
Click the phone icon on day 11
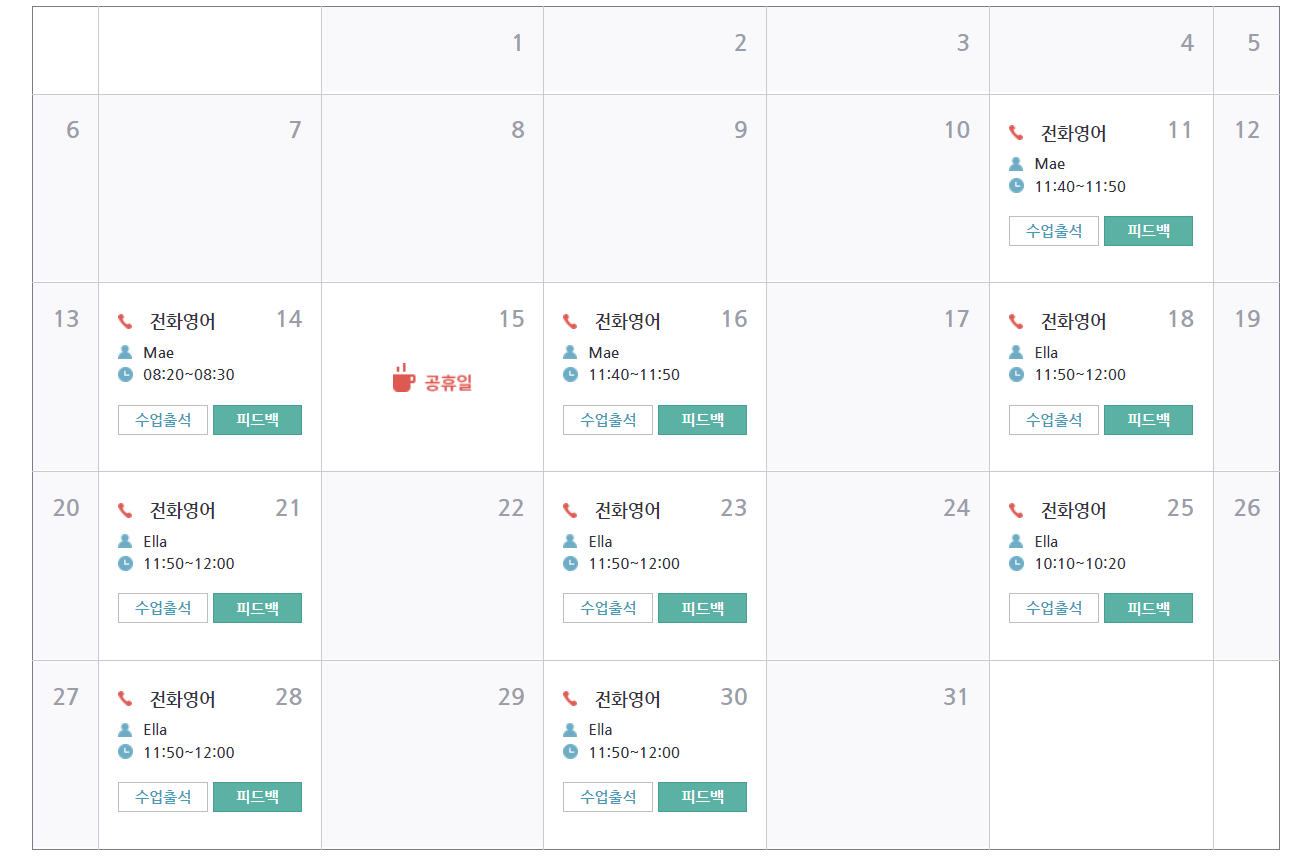pyautogui.click(x=1016, y=133)
